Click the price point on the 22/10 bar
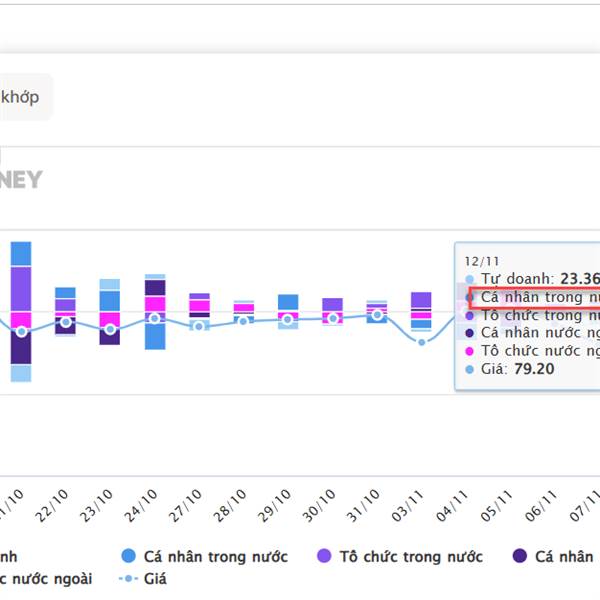 point(66,322)
